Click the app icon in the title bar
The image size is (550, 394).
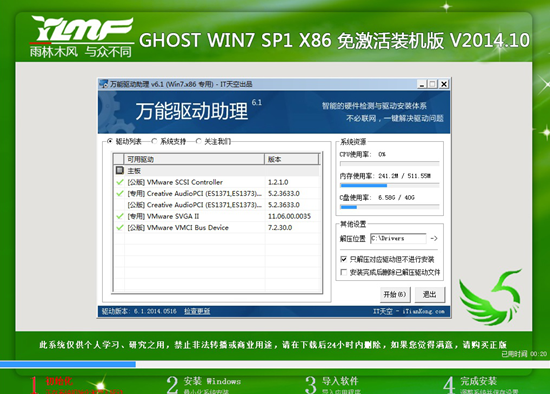(x=103, y=84)
